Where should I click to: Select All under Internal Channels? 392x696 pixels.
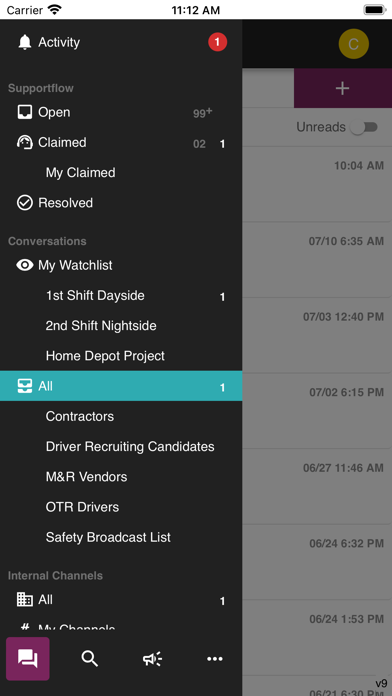coord(121,600)
